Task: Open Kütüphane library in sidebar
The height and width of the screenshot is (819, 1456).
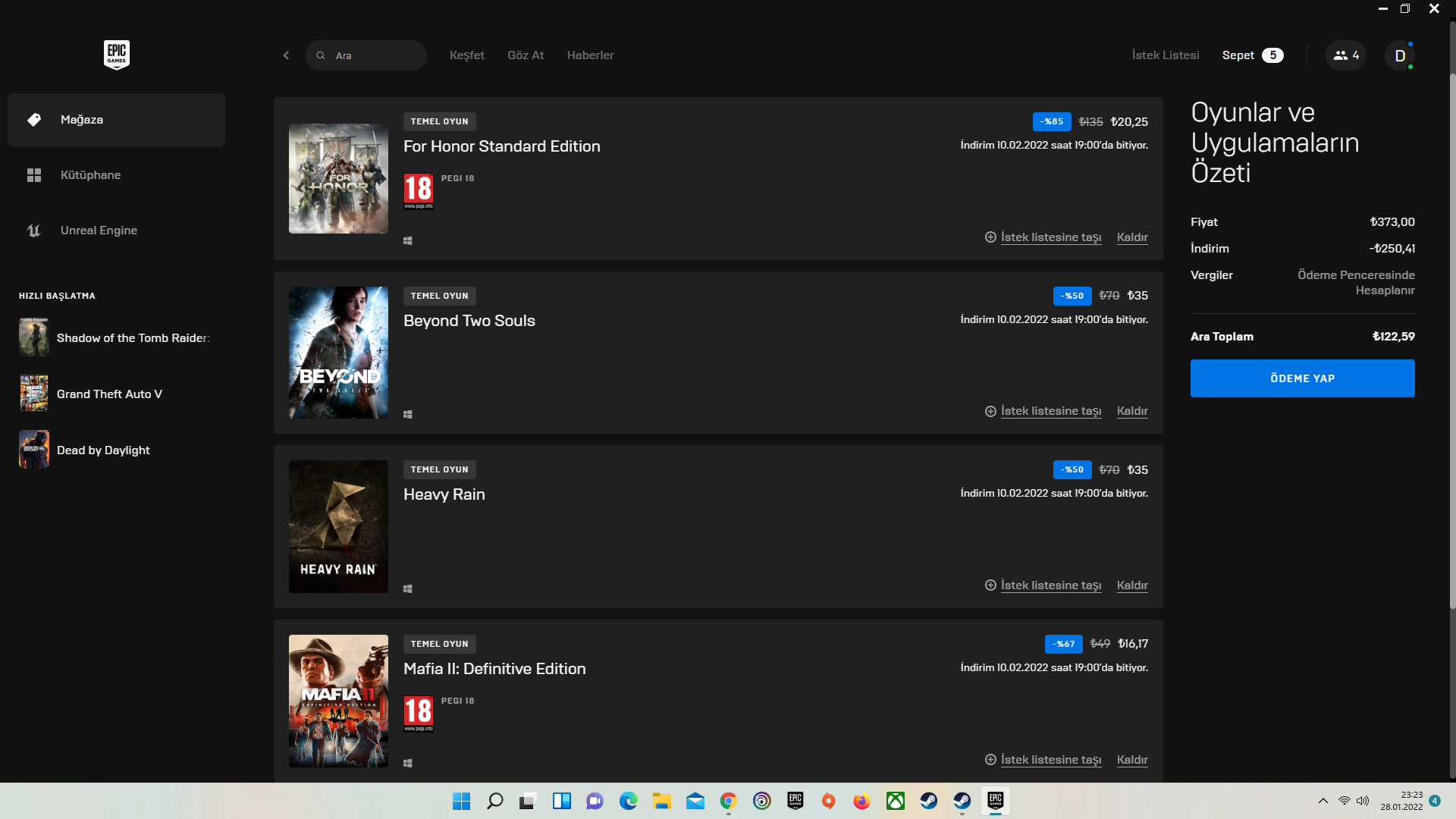Action: click(90, 175)
